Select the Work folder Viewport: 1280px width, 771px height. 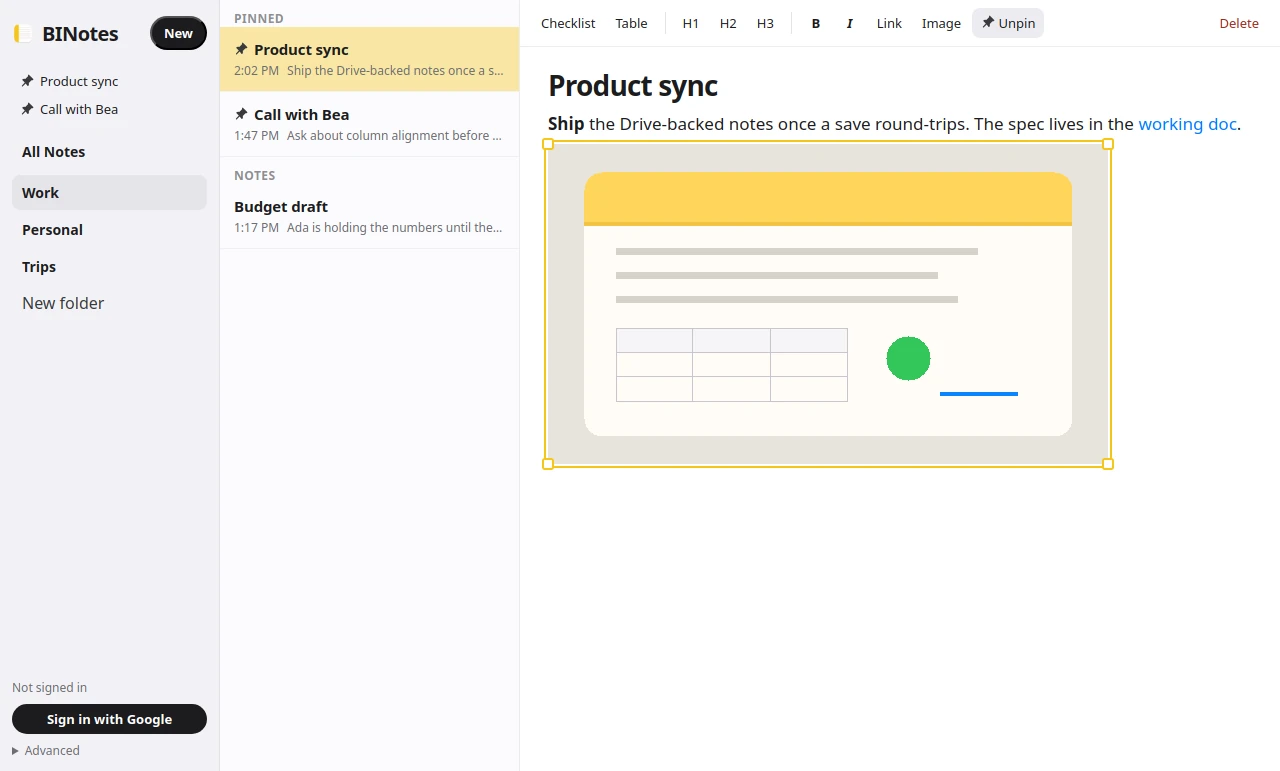(x=109, y=193)
